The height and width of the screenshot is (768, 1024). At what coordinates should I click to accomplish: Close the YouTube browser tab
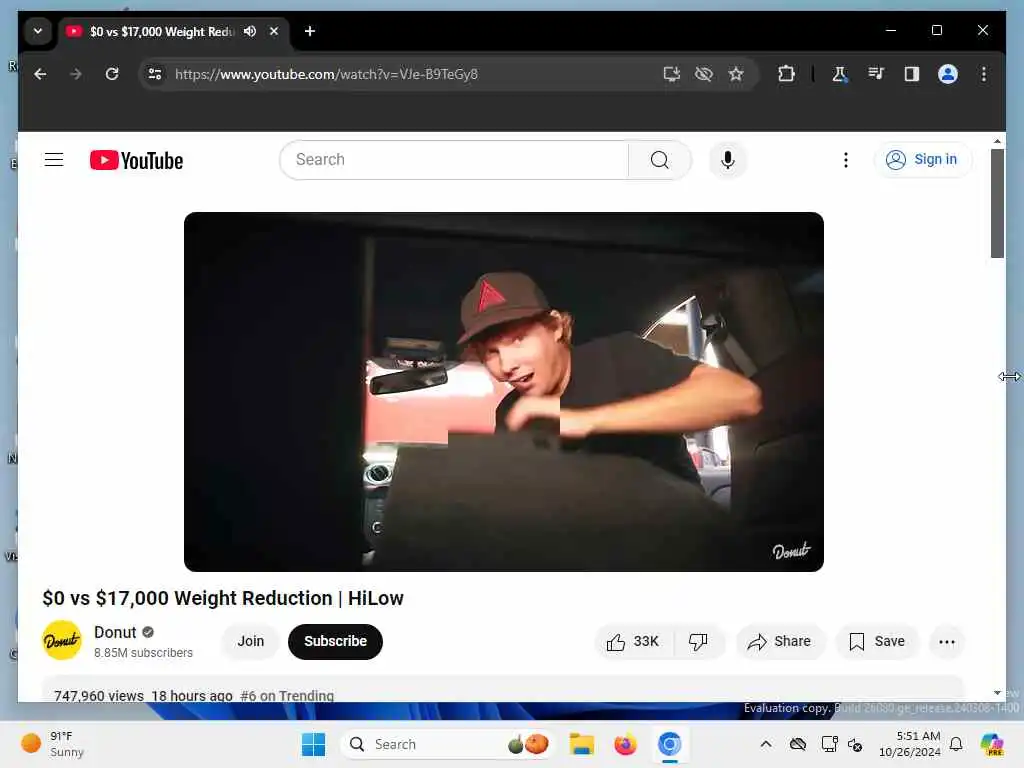pyautogui.click(x=274, y=31)
